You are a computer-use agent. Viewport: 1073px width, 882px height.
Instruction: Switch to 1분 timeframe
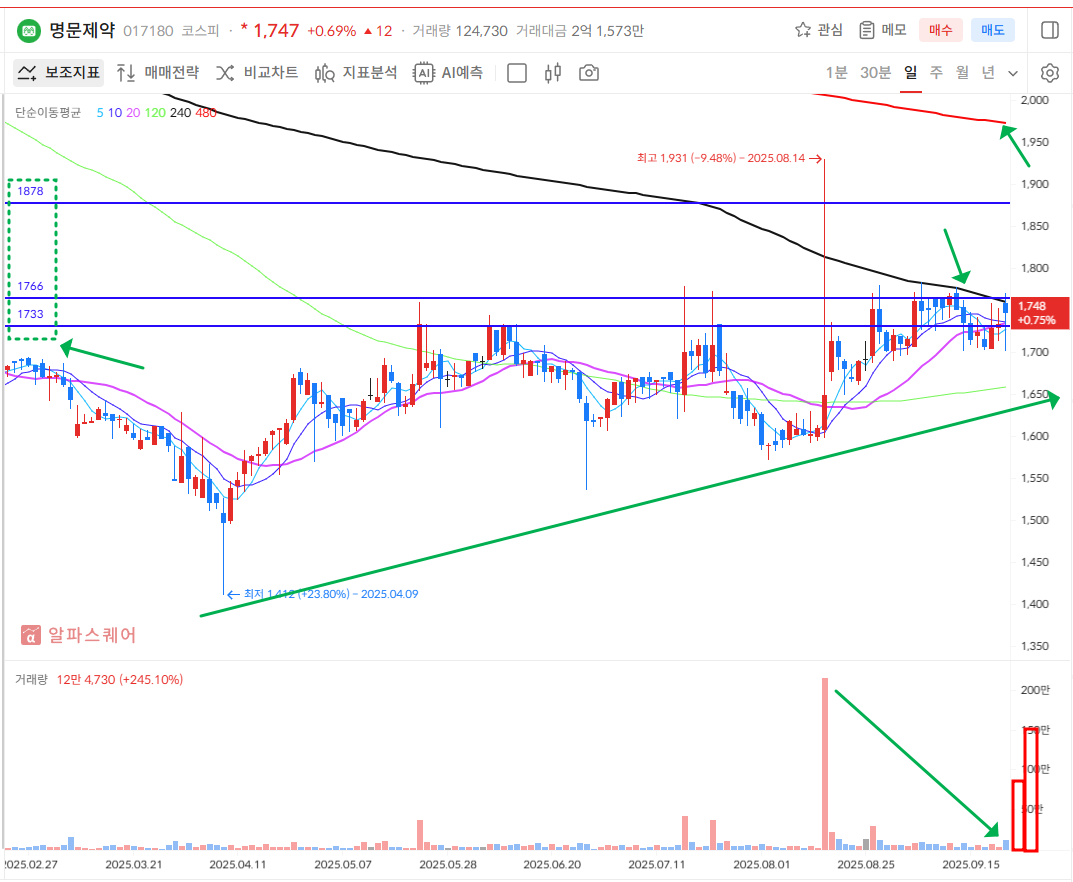836,73
